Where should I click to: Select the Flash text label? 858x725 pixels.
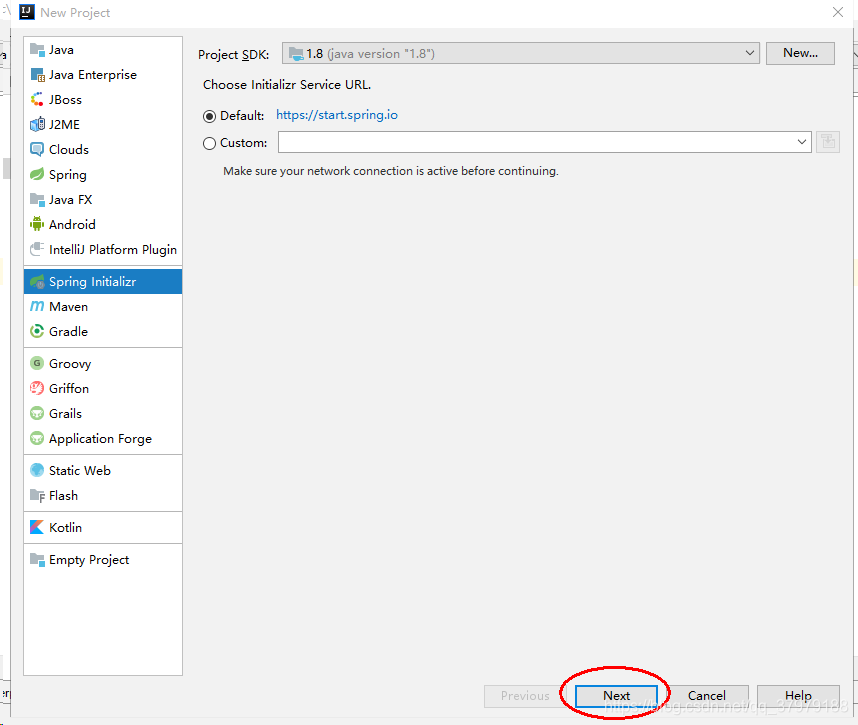tap(63, 496)
